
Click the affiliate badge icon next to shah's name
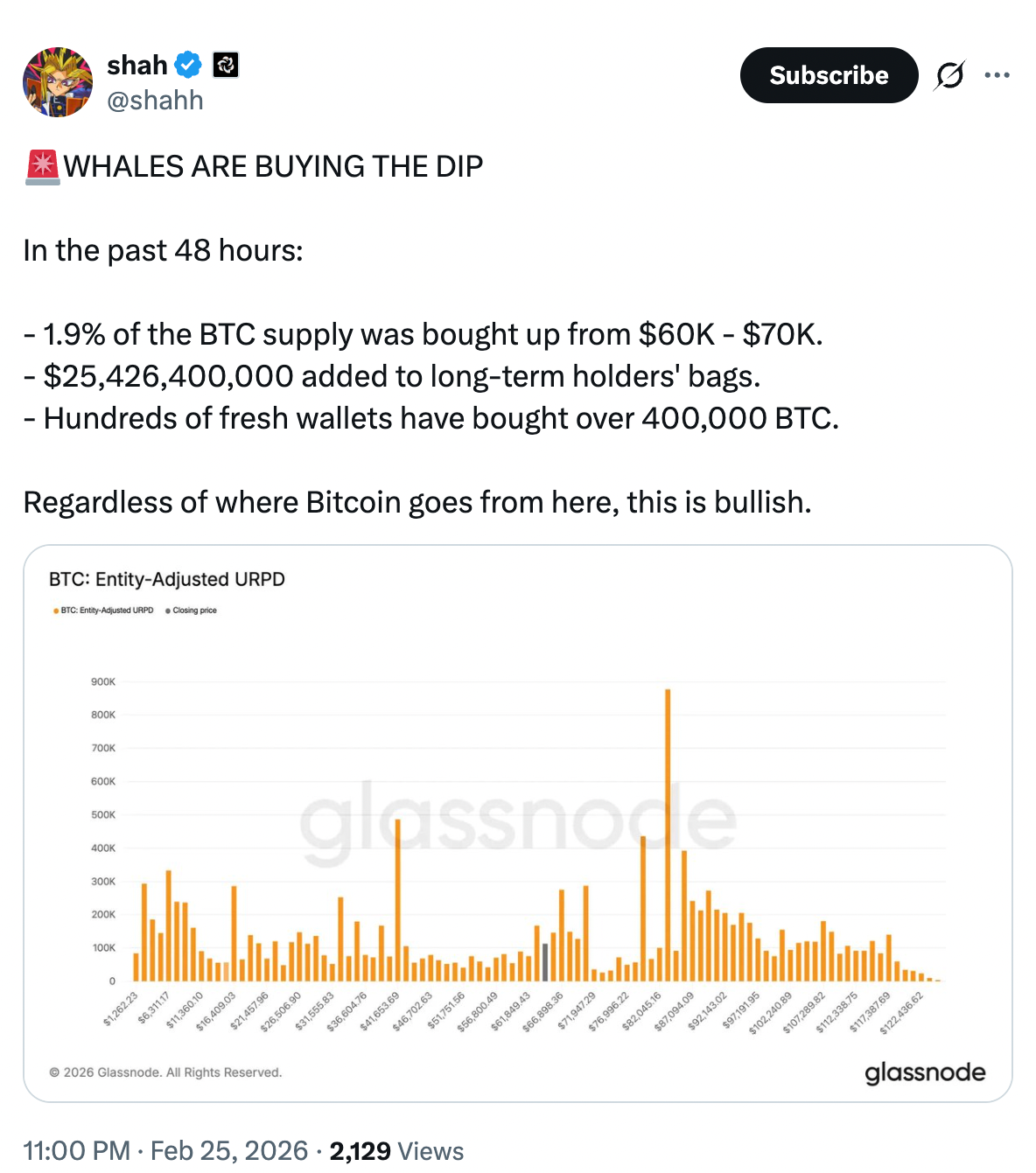click(x=227, y=64)
